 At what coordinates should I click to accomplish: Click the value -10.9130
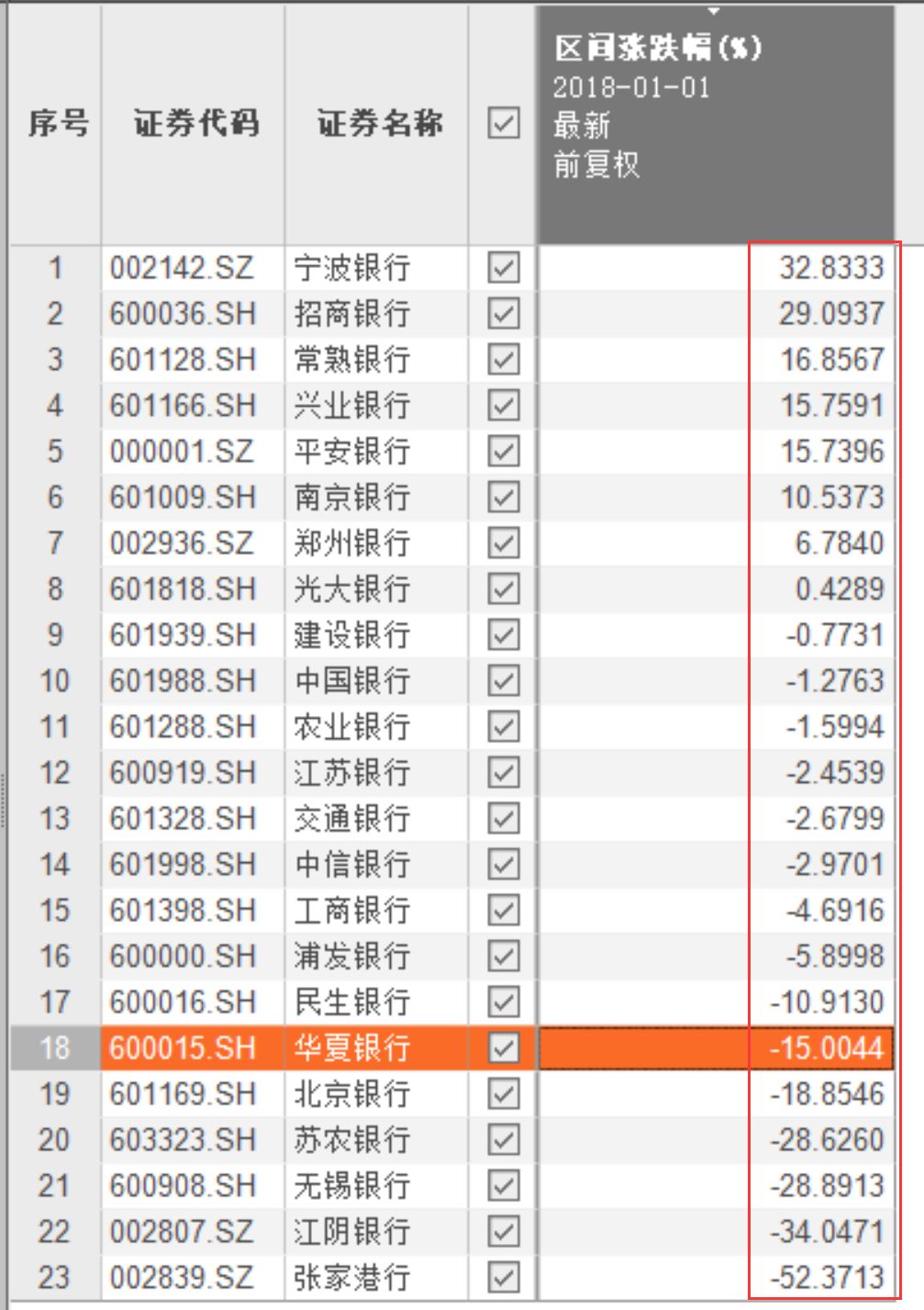click(x=828, y=1002)
